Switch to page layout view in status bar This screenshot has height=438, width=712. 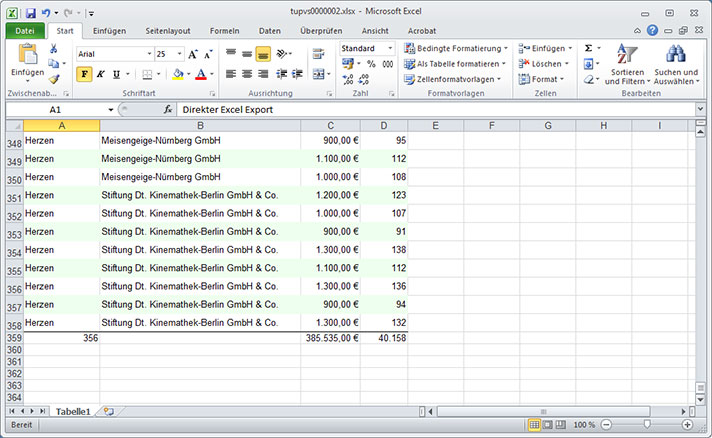[544, 425]
